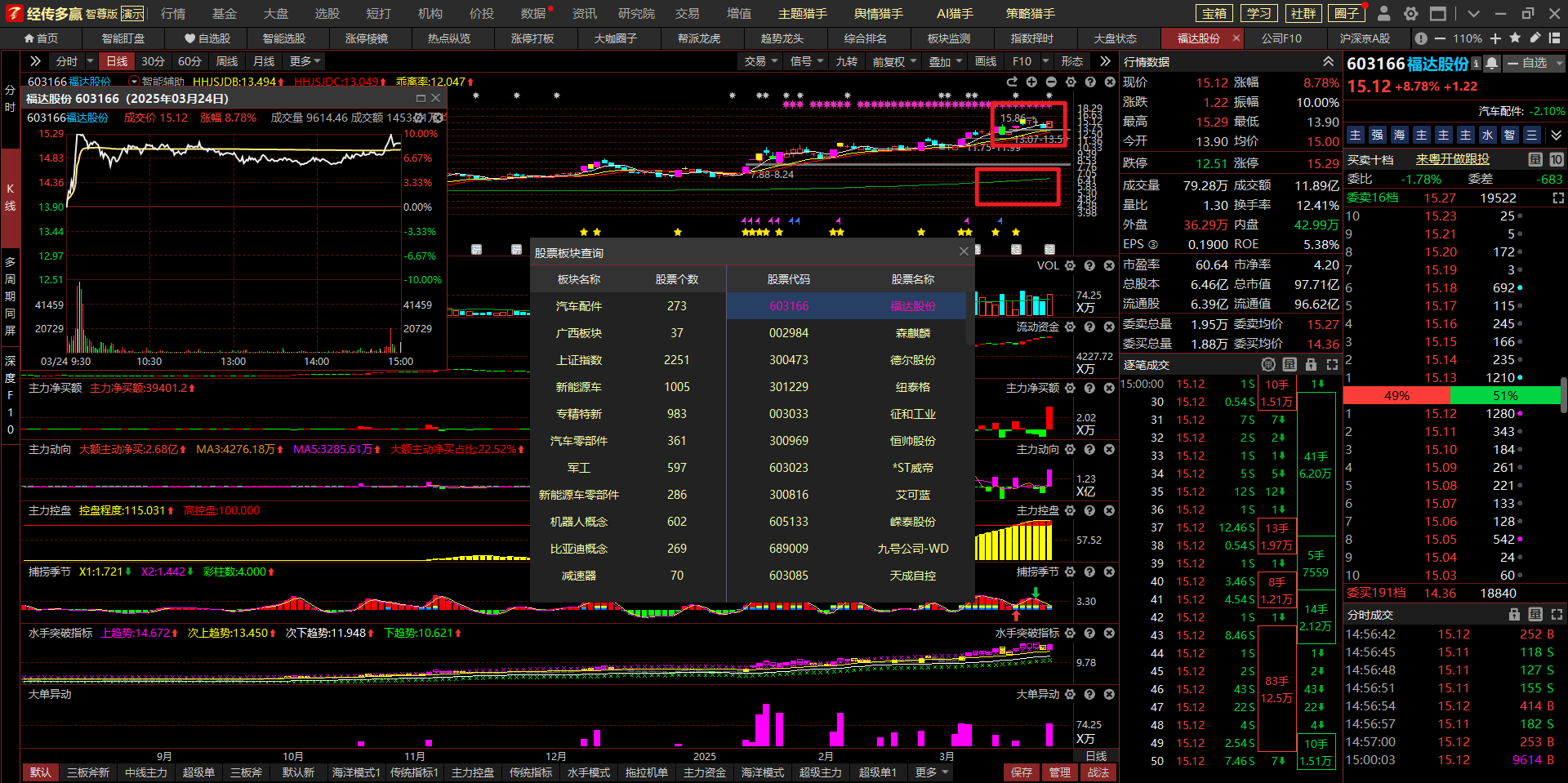The height and width of the screenshot is (783, 1568).
Task: Remove indicator with minus icon above main chart
Action: 1051,82
